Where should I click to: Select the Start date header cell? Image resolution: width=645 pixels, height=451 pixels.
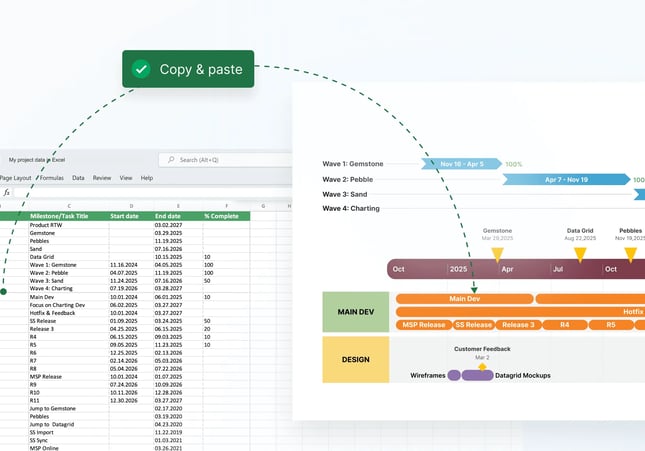131,216
